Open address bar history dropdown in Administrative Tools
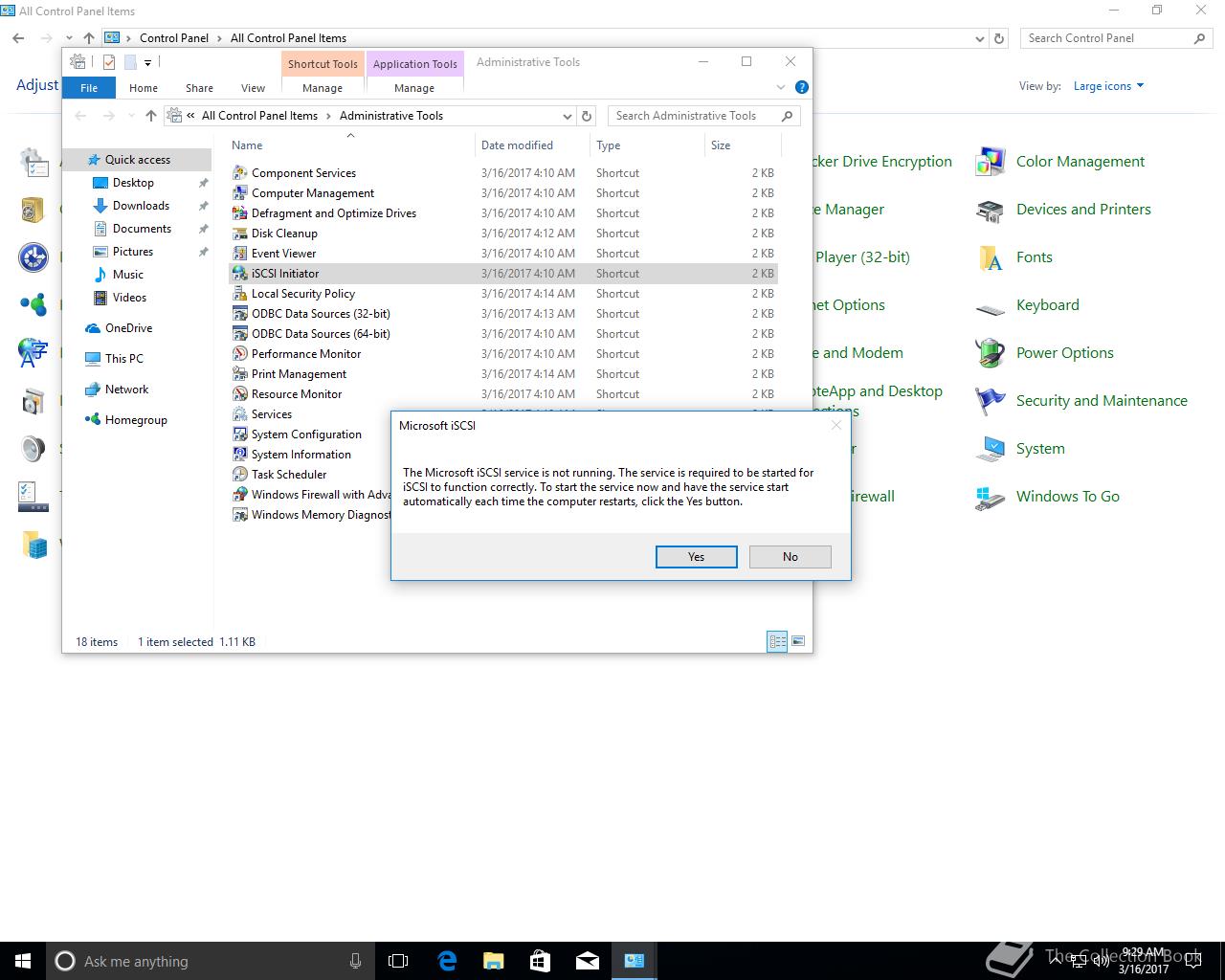Viewport: 1225px width, 980px height. point(567,116)
